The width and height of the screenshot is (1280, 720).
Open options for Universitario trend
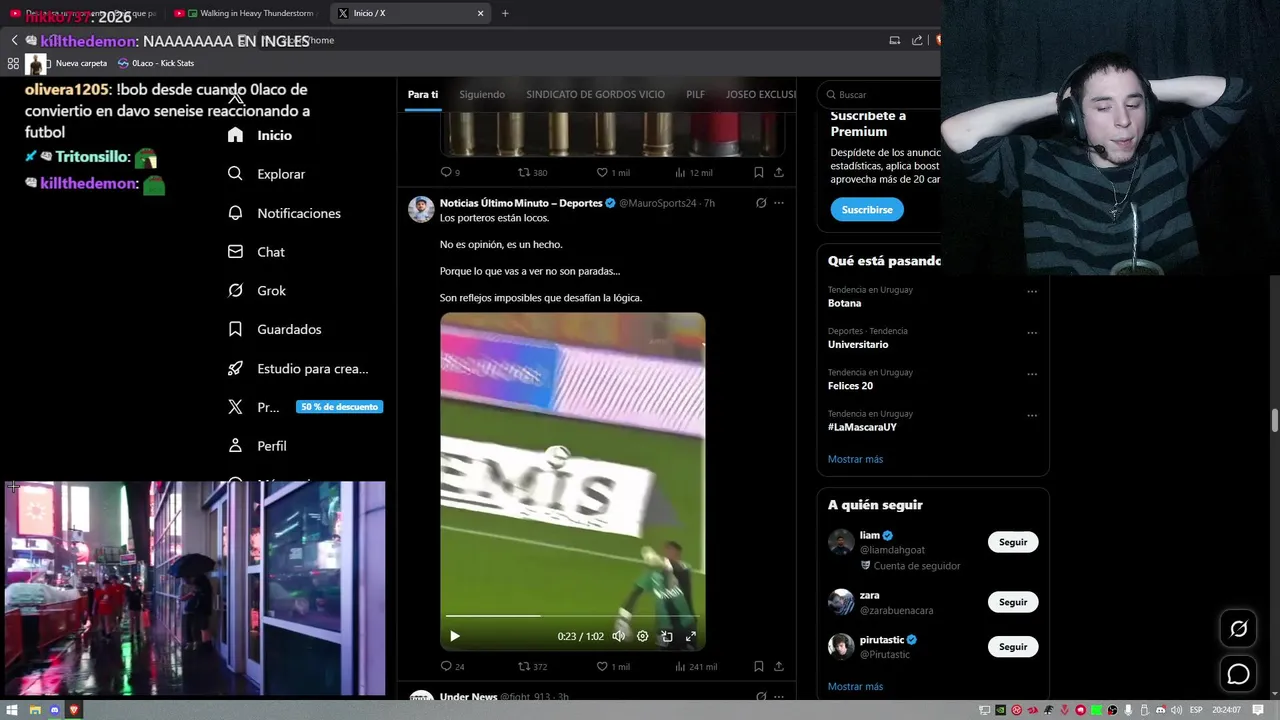coord(1032,333)
